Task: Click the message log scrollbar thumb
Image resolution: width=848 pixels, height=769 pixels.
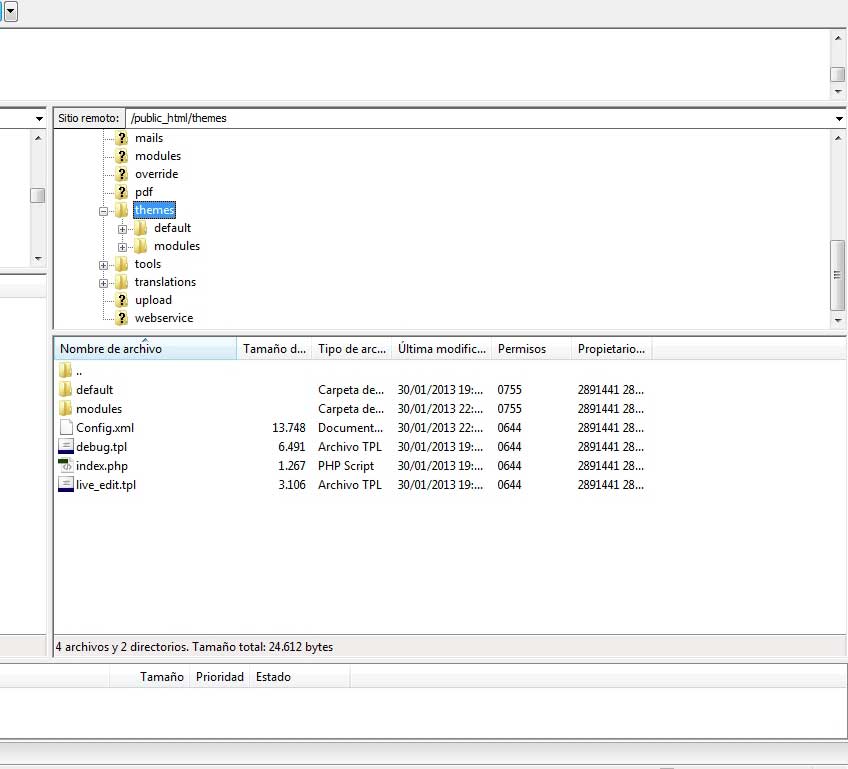Action: 837,74
